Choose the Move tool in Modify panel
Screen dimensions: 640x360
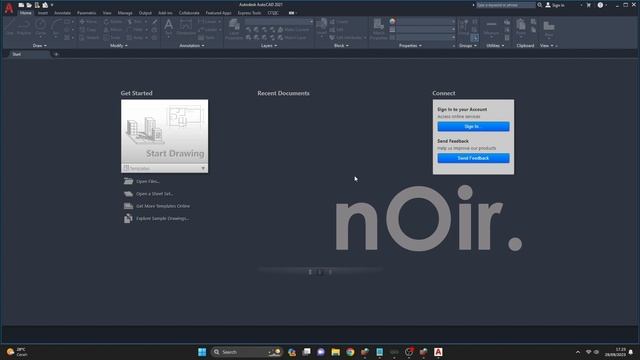88,22
